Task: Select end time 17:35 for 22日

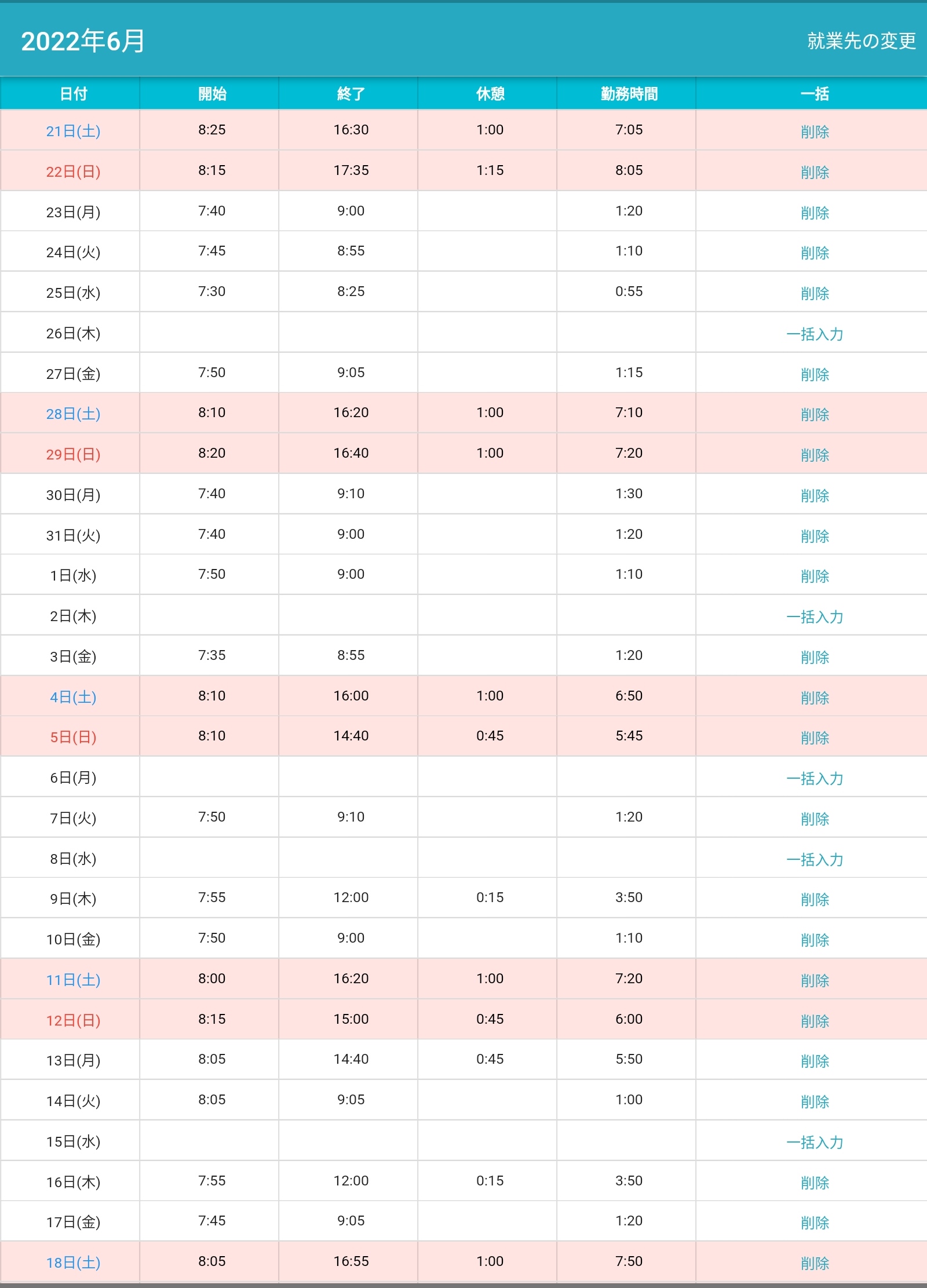Action: (x=351, y=170)
